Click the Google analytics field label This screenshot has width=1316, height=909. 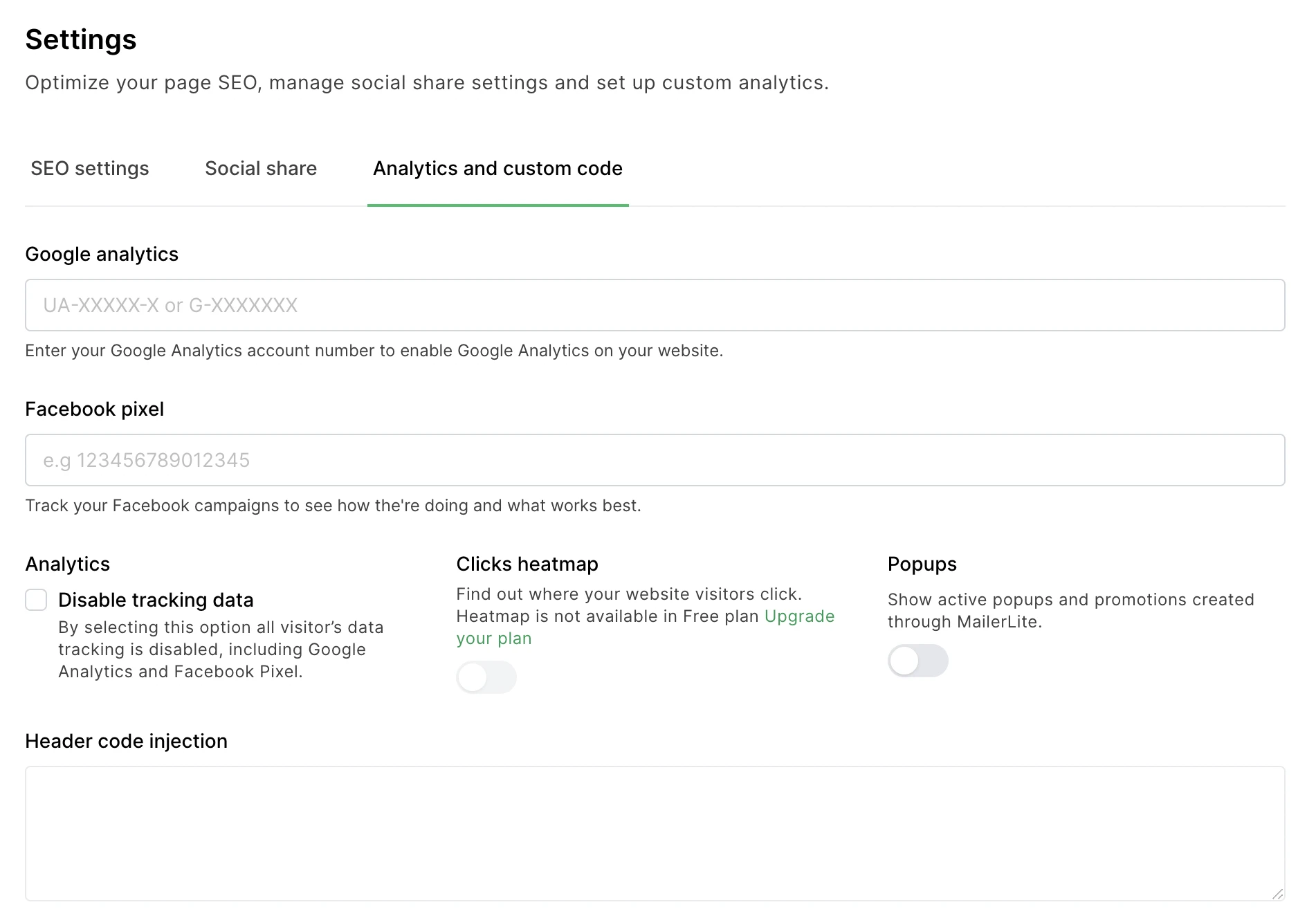click(102, 255)
